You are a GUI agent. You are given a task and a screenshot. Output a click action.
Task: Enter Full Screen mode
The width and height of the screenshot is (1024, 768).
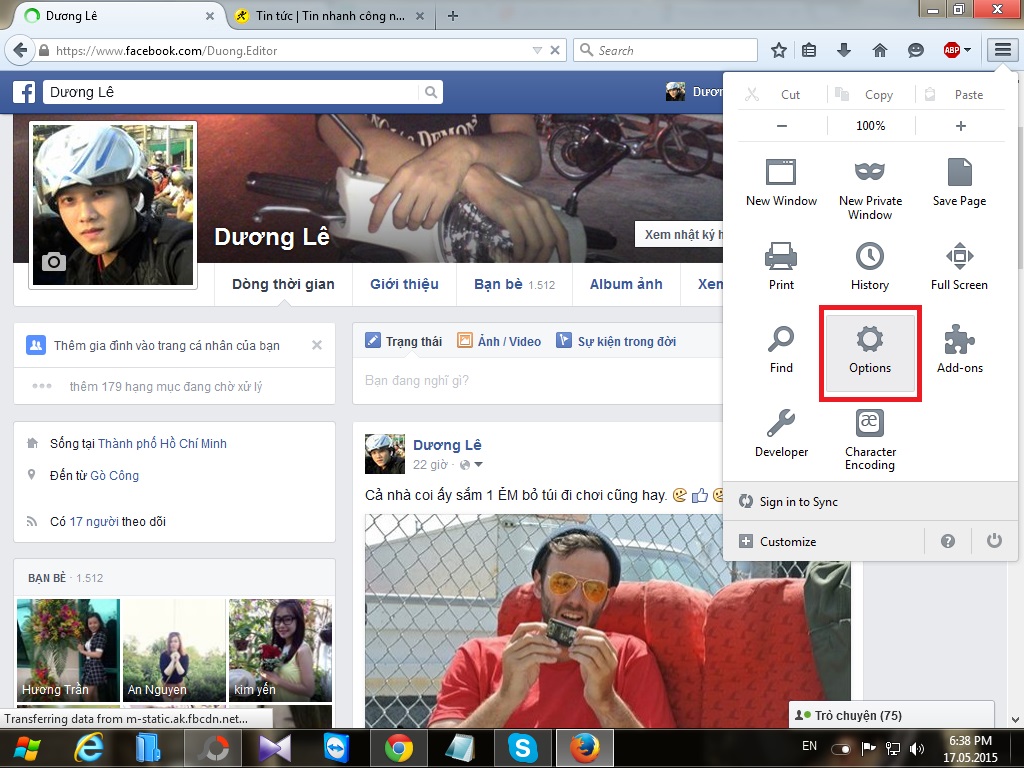[x=959, y=257]
